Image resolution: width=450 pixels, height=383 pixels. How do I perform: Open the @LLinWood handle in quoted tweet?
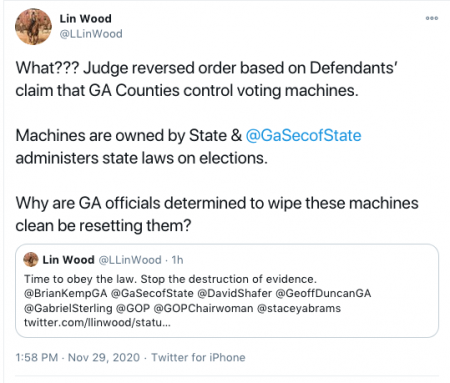point(130,260)
